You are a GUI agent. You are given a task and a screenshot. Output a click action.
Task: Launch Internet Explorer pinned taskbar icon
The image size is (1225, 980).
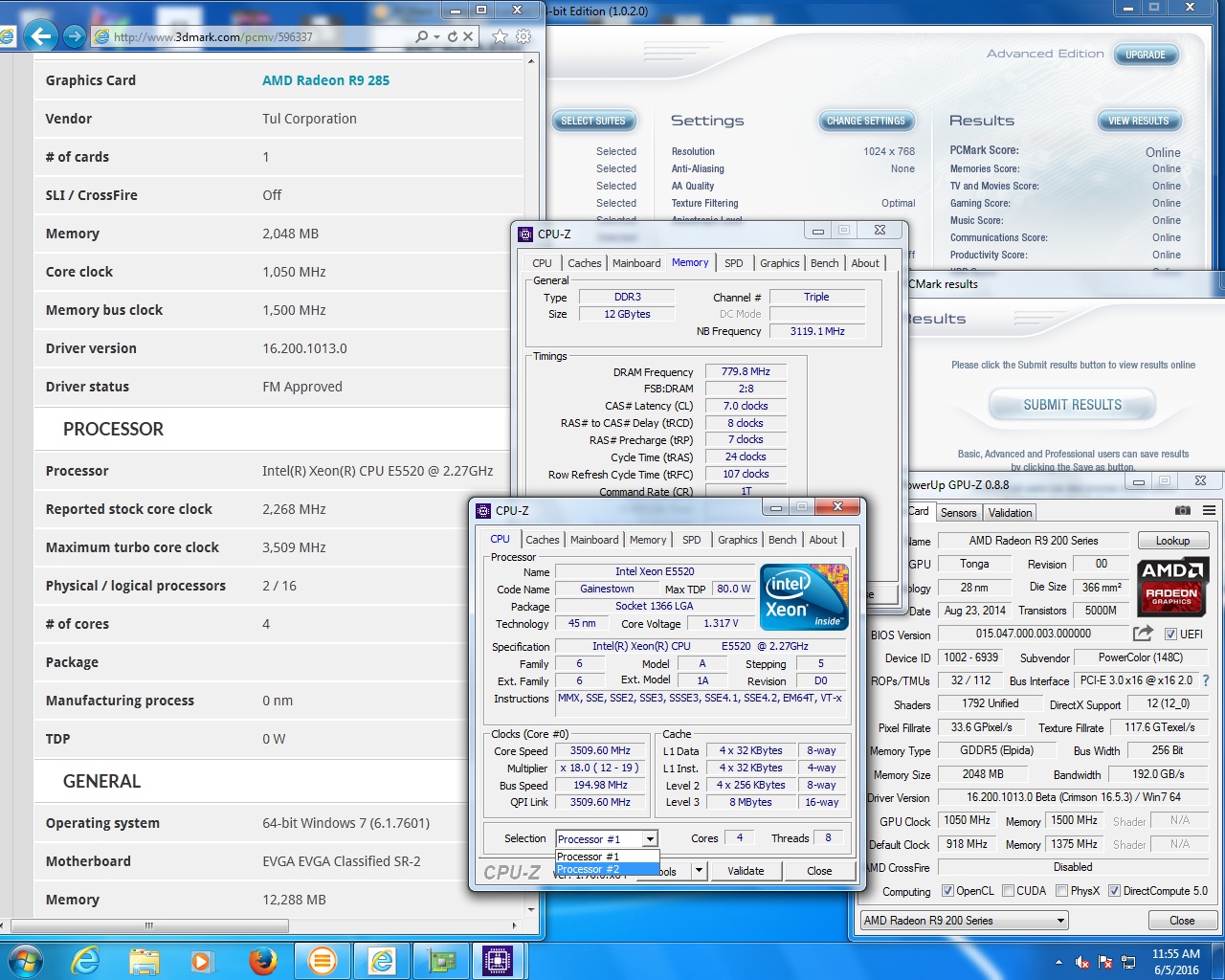85,960
